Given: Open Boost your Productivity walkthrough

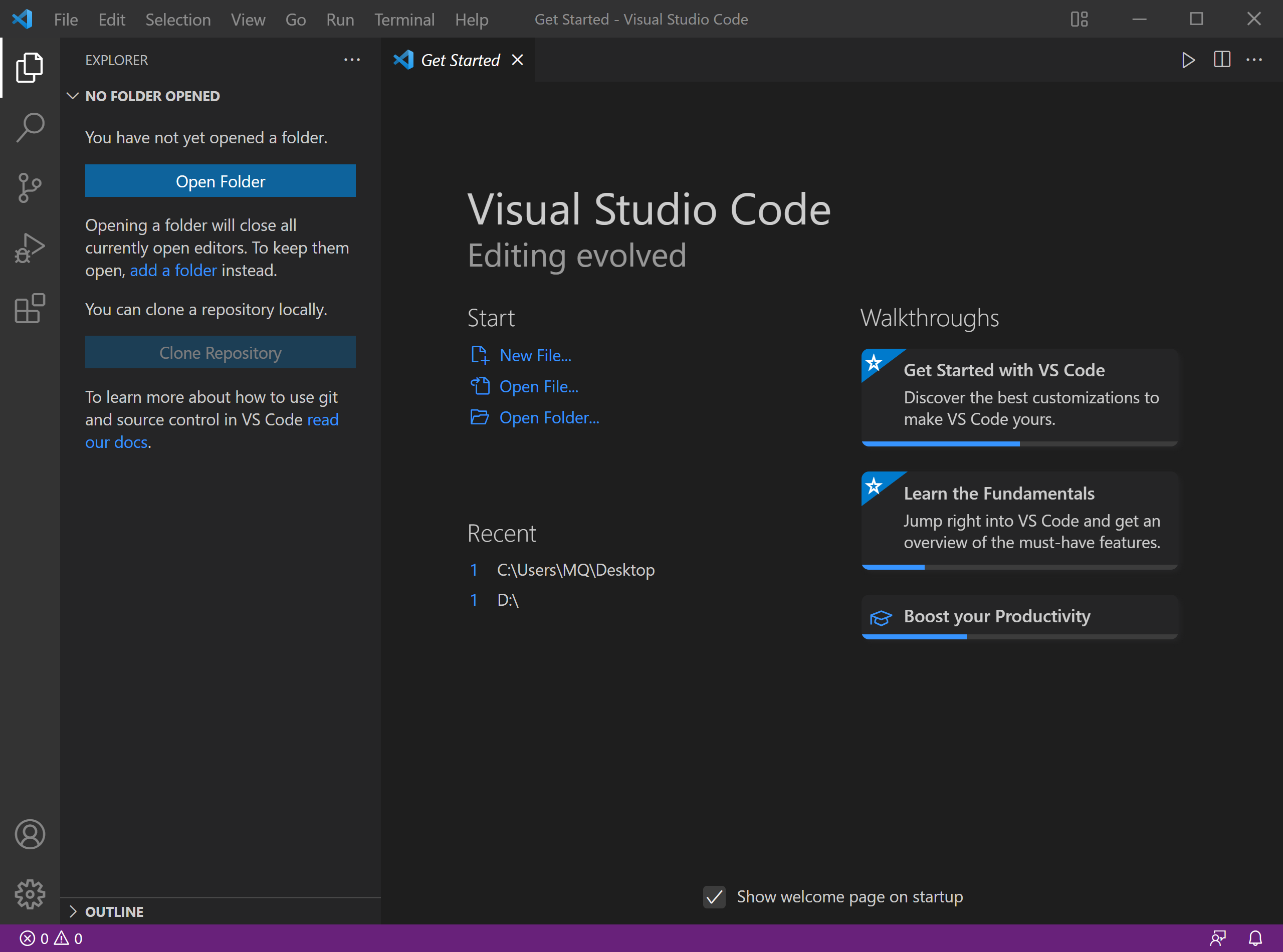Looking at the screenshot, I should click(1019, 617).
